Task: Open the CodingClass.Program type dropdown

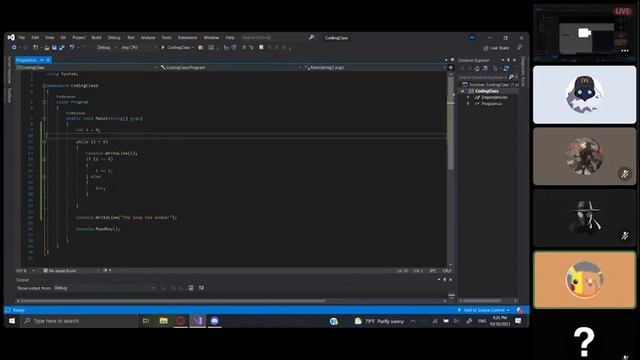Action: pyautogui.click(x=231, y=67)
